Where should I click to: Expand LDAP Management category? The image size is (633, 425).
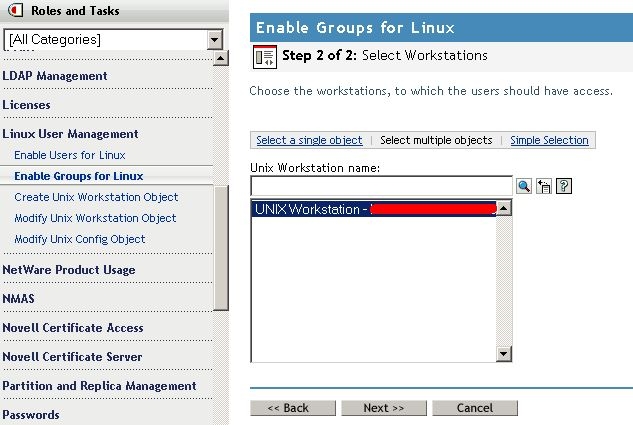pos(55,76)
